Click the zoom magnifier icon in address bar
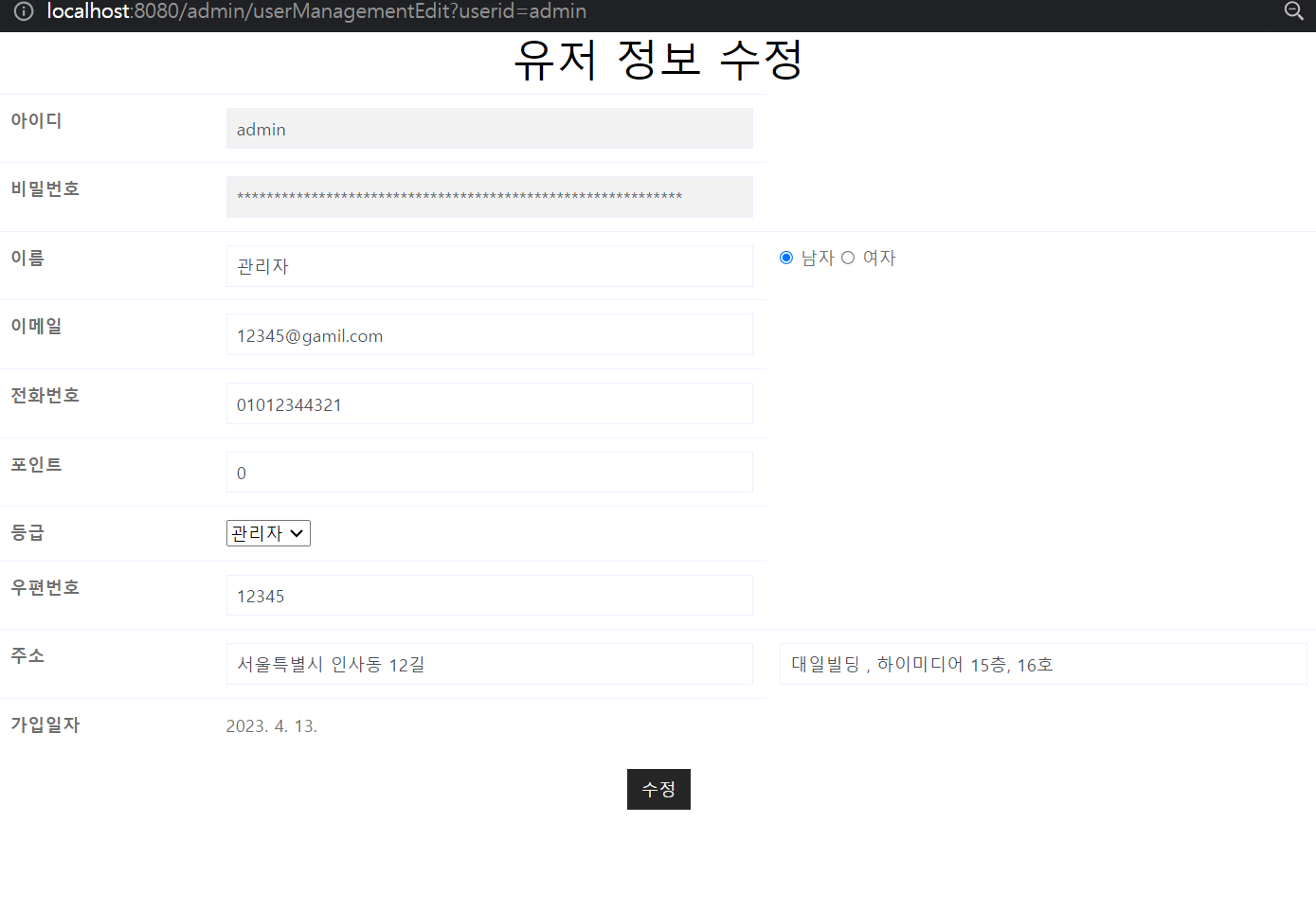The width and height of the screenshot is (1316, 912). tap(1293, 11)
